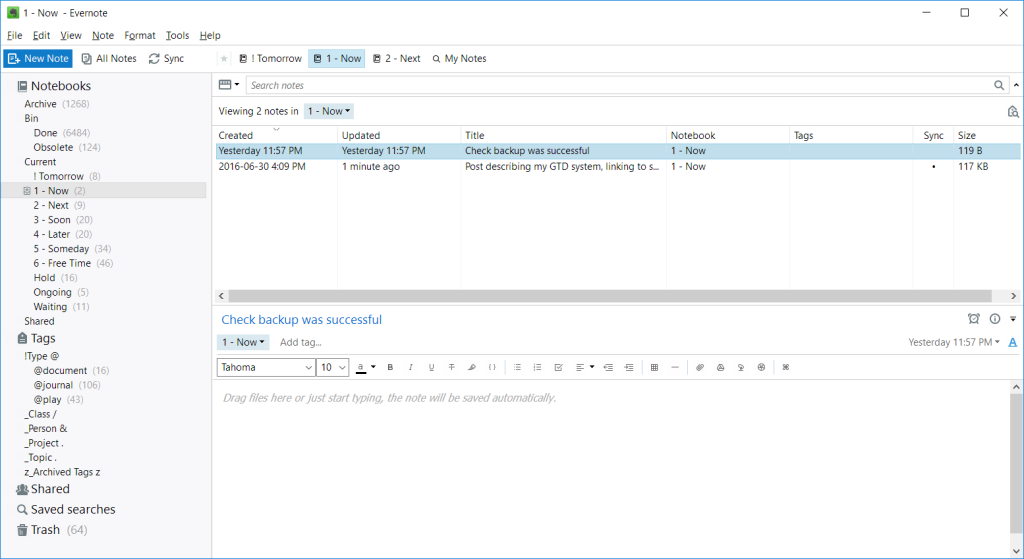Start a bulleted list

point(517,367)
